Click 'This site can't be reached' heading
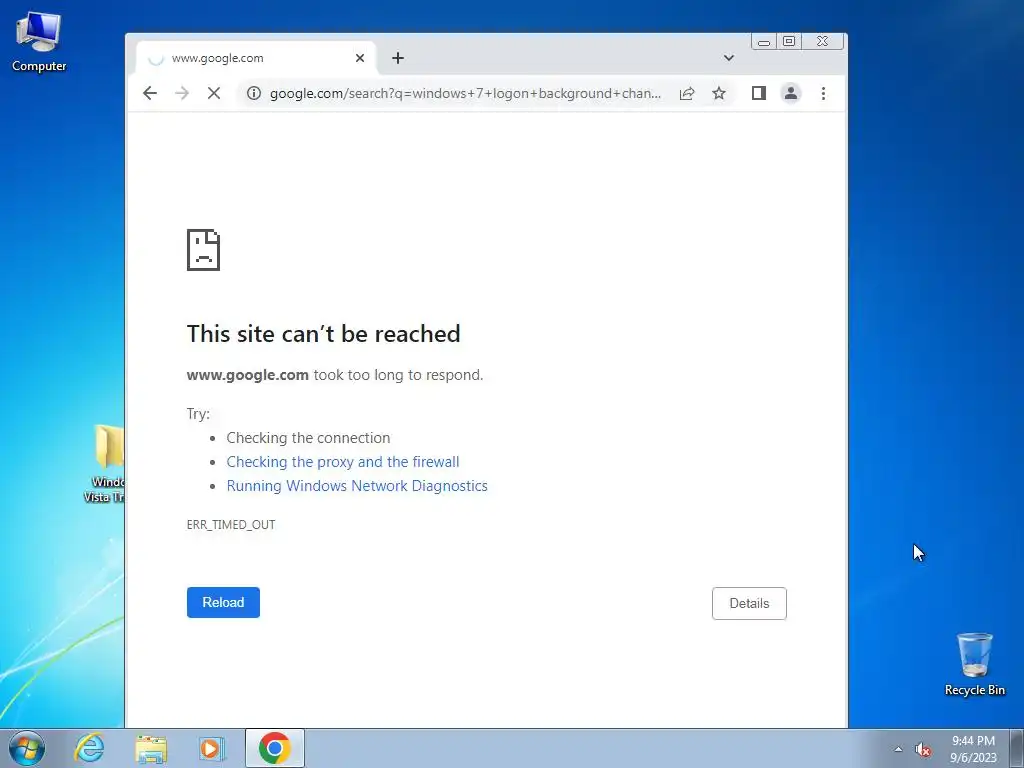 [323, 334]
